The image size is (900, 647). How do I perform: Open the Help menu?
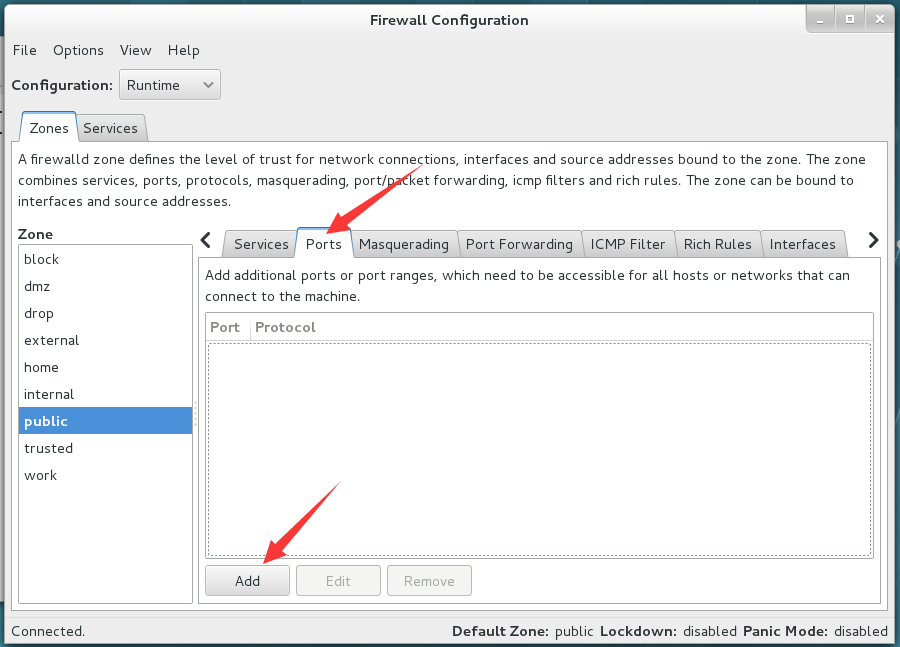coord(184,51)
